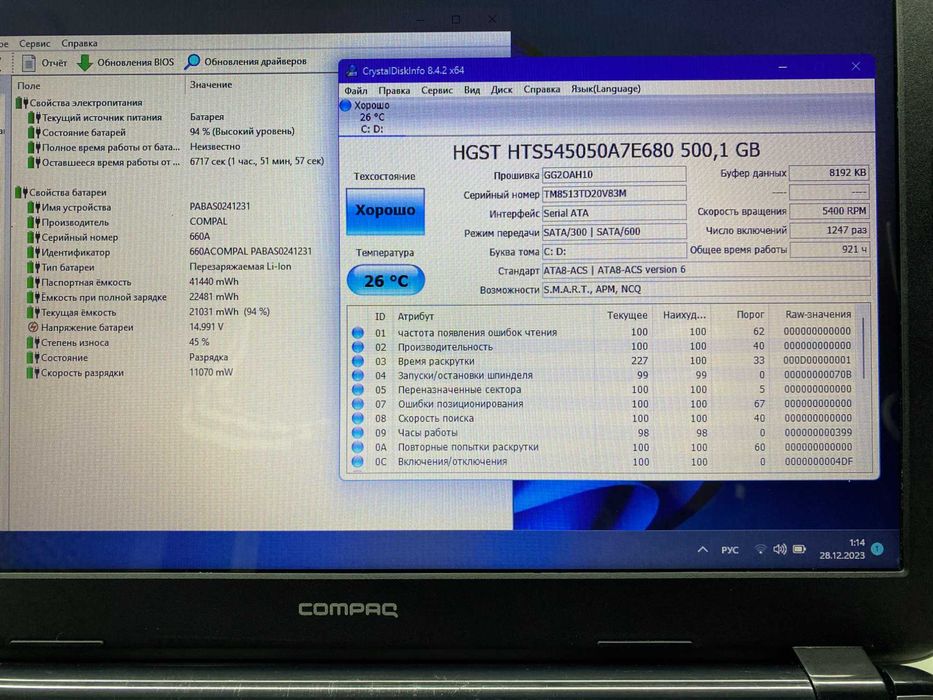
Task: Click battery icon beside Состояние батарей
Action: click(34, 133)
